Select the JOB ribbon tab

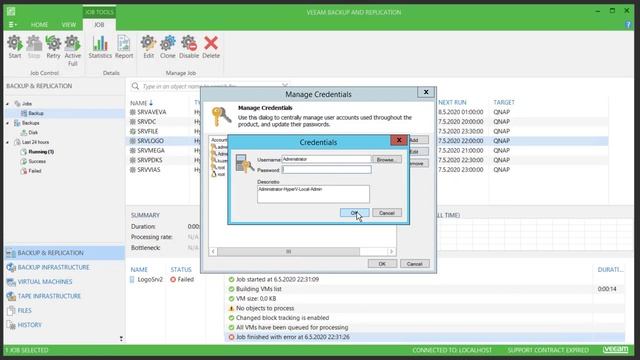click(99, 25)
